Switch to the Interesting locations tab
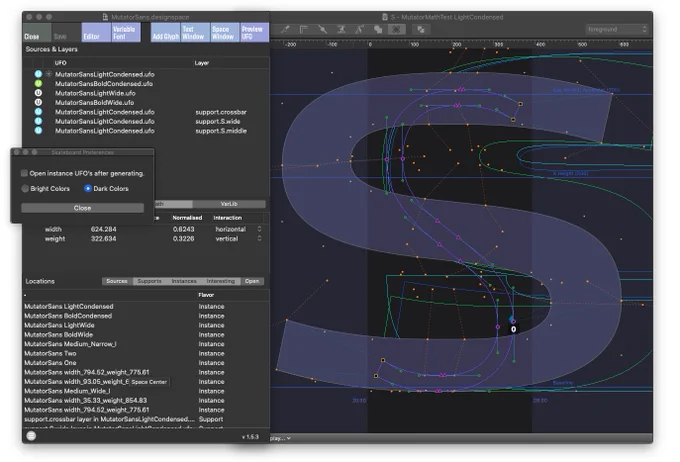Viewport: 680px width, 462px height. pyautogui.click(x=221, y=281)
